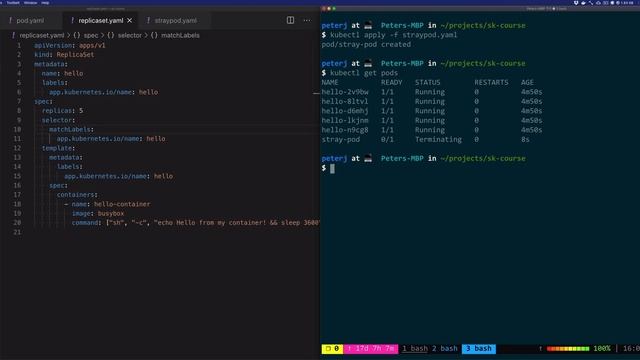Image resolution: width=640 pixels, height=360 pixels.
Task: Click 'matchLabels:' on line 10
Action: [x=71, y=129]
